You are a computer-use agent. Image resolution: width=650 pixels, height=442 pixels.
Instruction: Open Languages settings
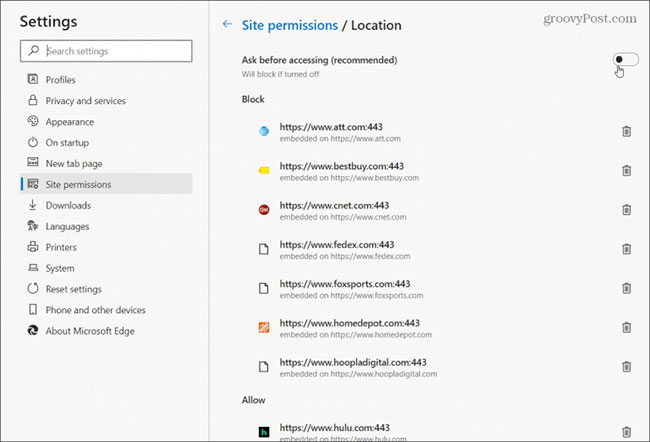[106, 226]
